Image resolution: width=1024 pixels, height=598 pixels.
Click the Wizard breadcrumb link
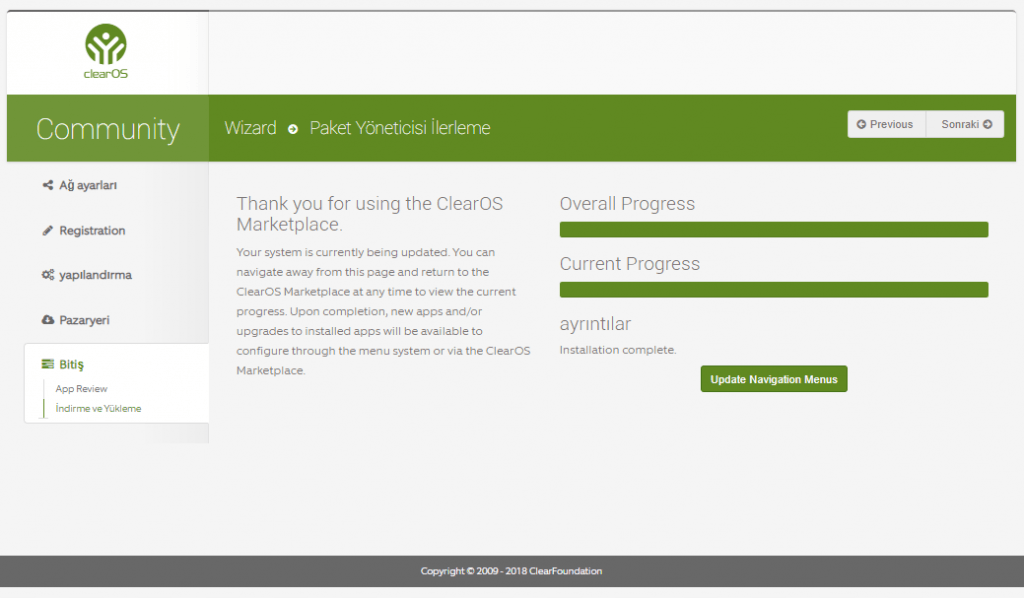point(250,128)
